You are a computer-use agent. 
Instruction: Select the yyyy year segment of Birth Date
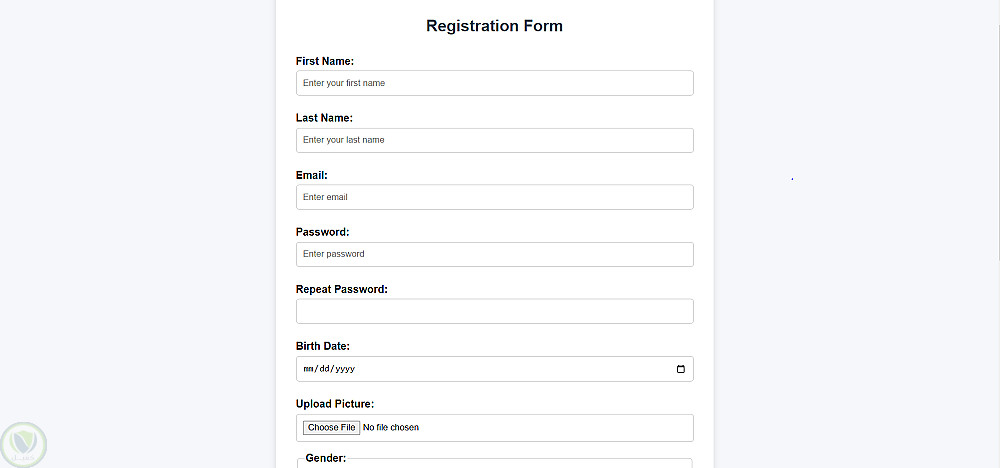pyautogui.click(x=345, y=369)
